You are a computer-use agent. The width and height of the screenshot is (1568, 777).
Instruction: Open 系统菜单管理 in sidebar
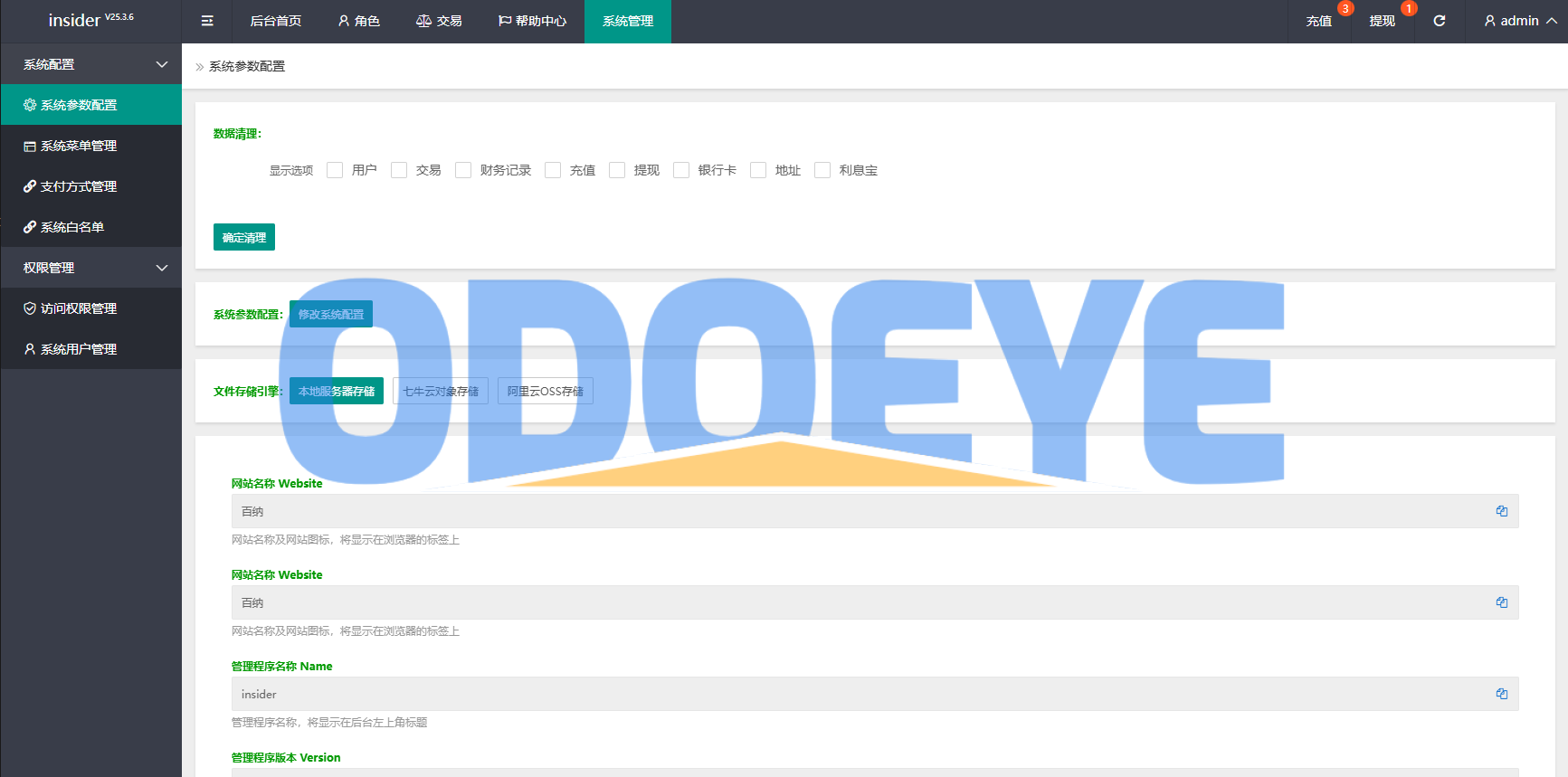tap(79, 146)
